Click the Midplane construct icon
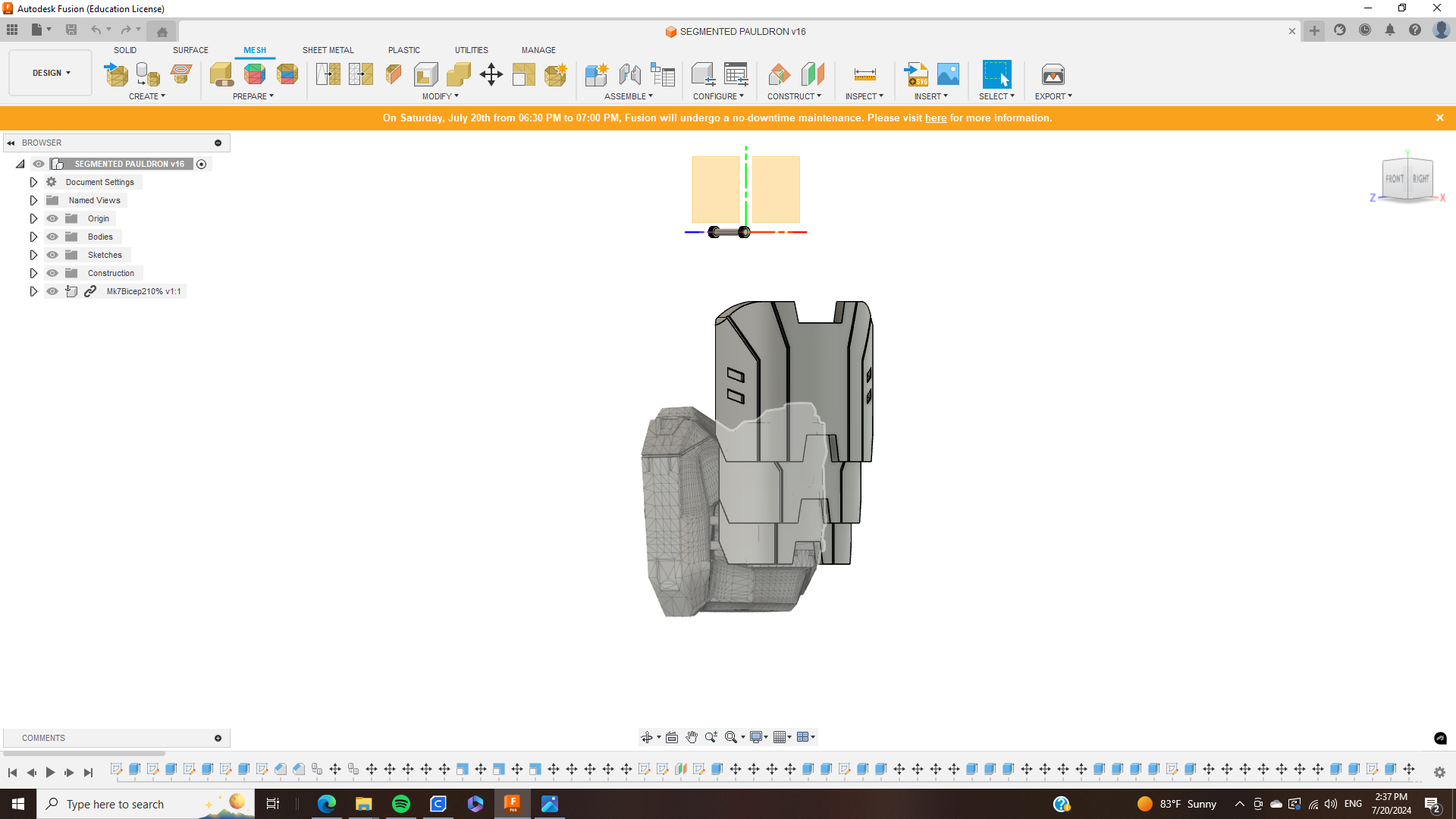This screenshot has width=1456, height=819. pyautogui.click(x=812, y=74)
